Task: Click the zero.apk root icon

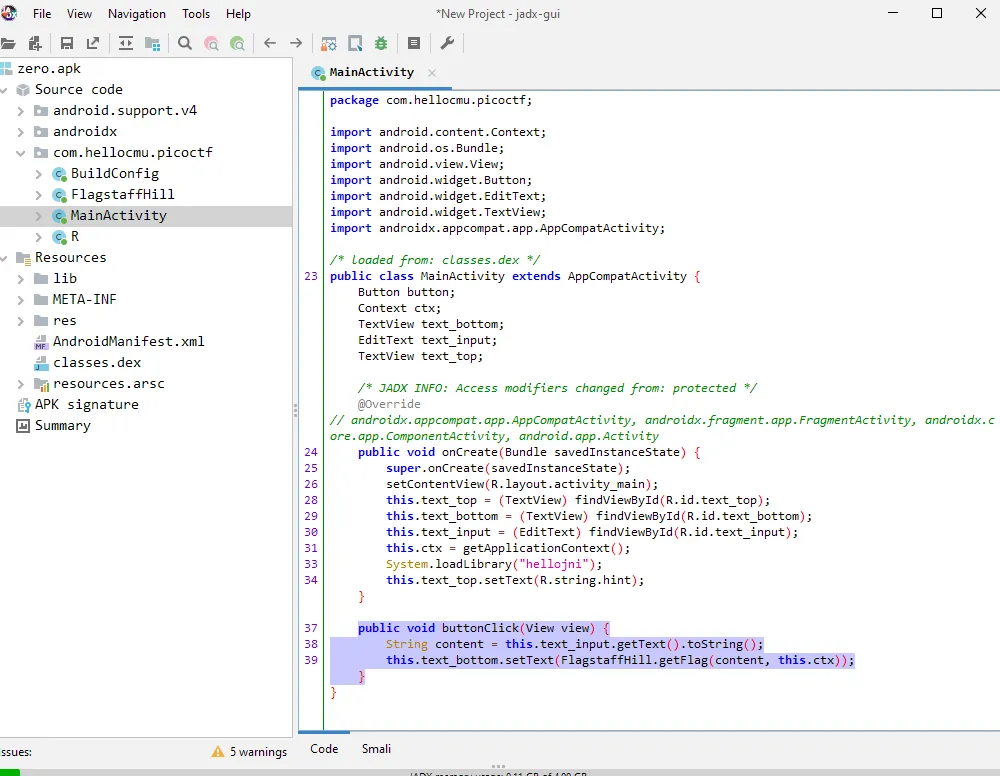Action: click(6, 68)
